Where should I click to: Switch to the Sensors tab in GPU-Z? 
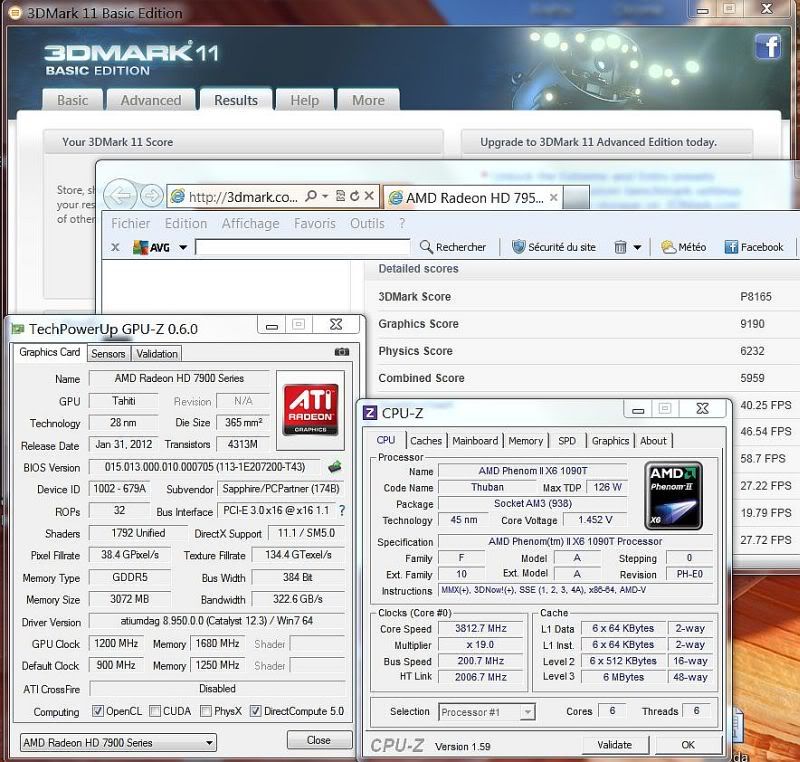tap(108, 353)
